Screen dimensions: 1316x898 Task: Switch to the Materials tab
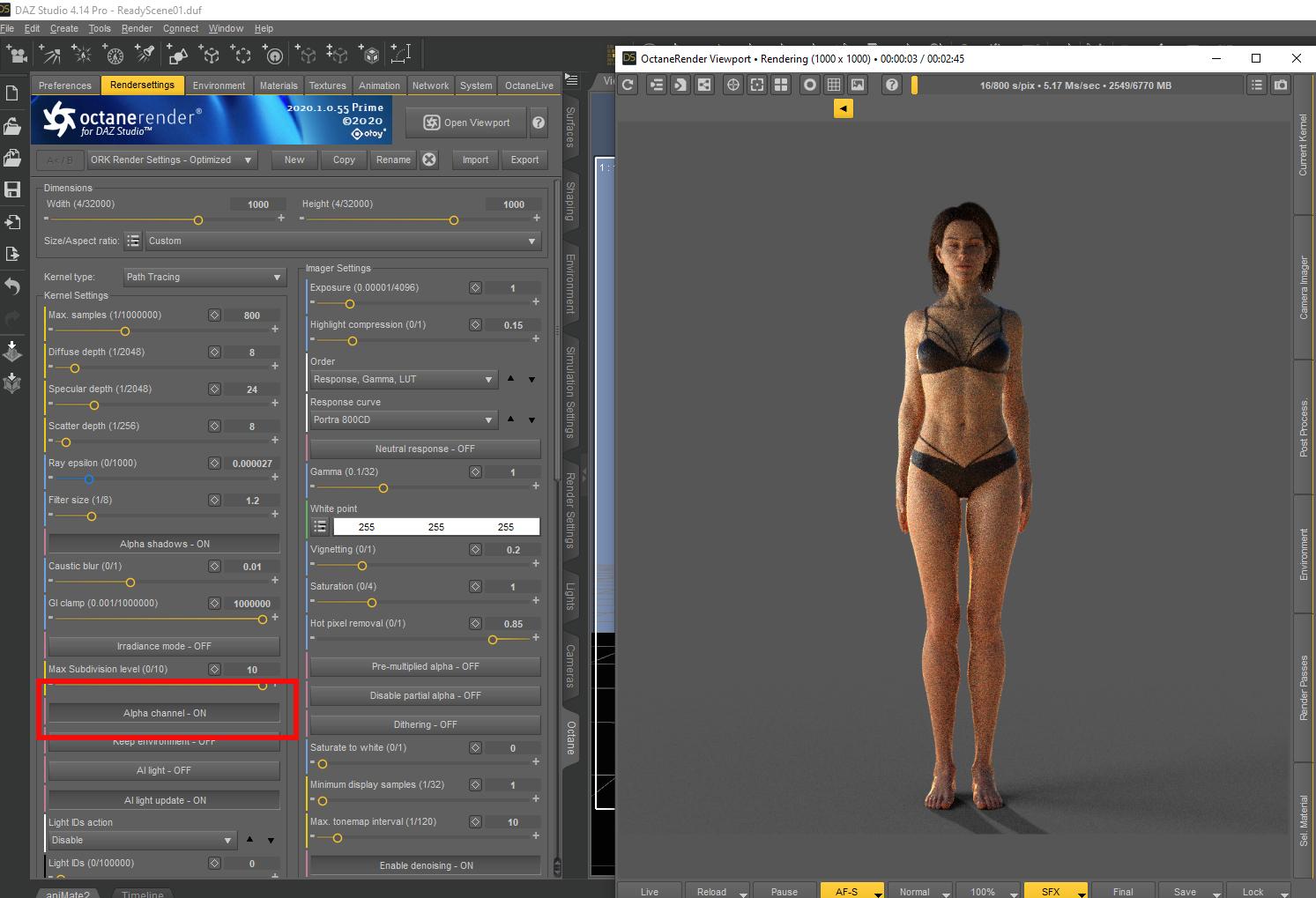[279, 85]
